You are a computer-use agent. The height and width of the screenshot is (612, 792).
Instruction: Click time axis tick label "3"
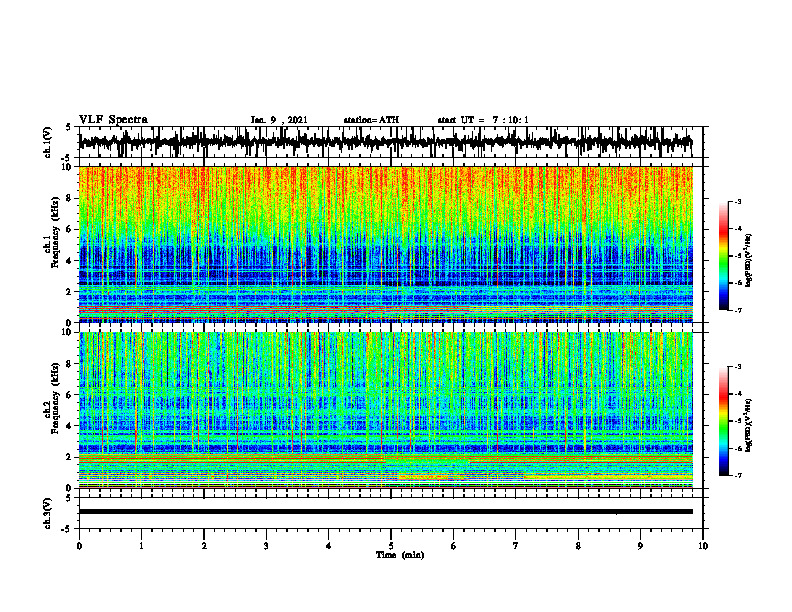(266, 546)
